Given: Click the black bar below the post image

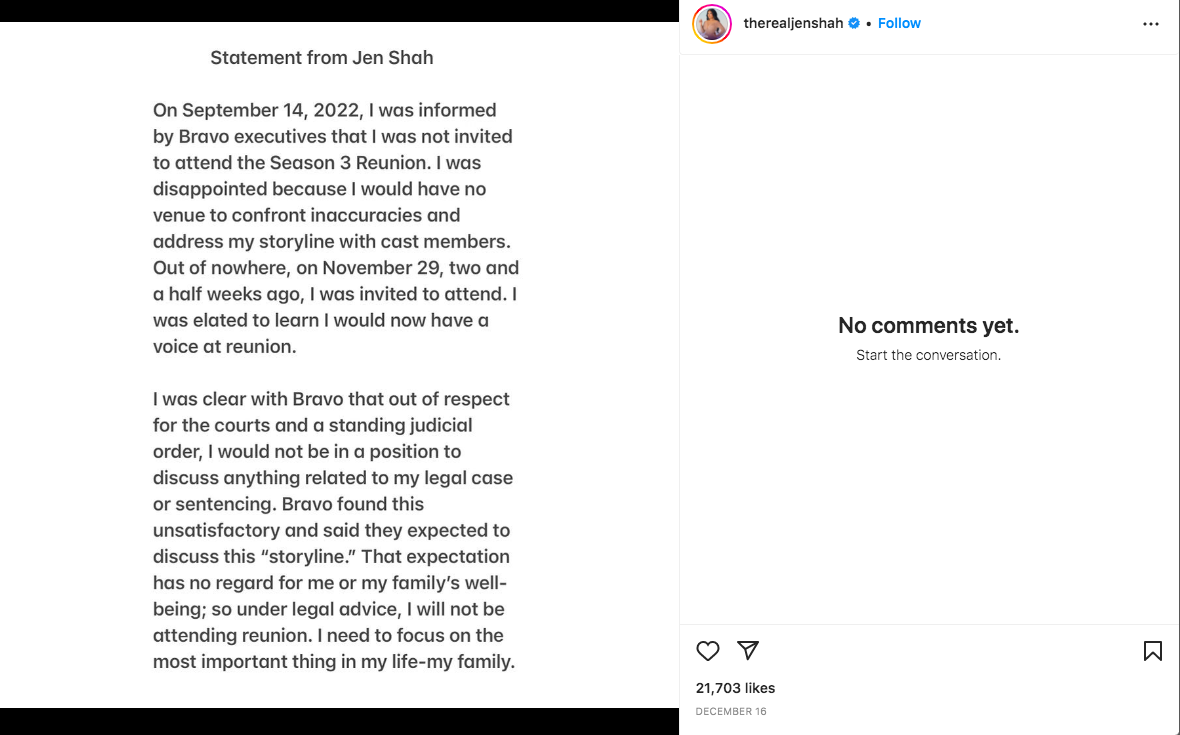Looking at the screenshot, I should click(339, 721).
